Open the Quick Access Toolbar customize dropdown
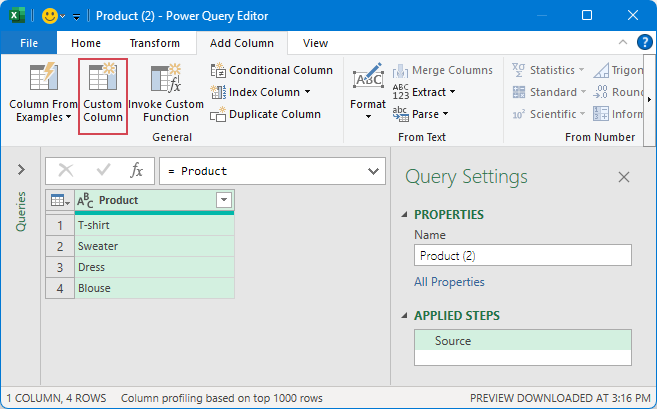The width and height of the screenshot is (657, 409). [x=76, y=17]
